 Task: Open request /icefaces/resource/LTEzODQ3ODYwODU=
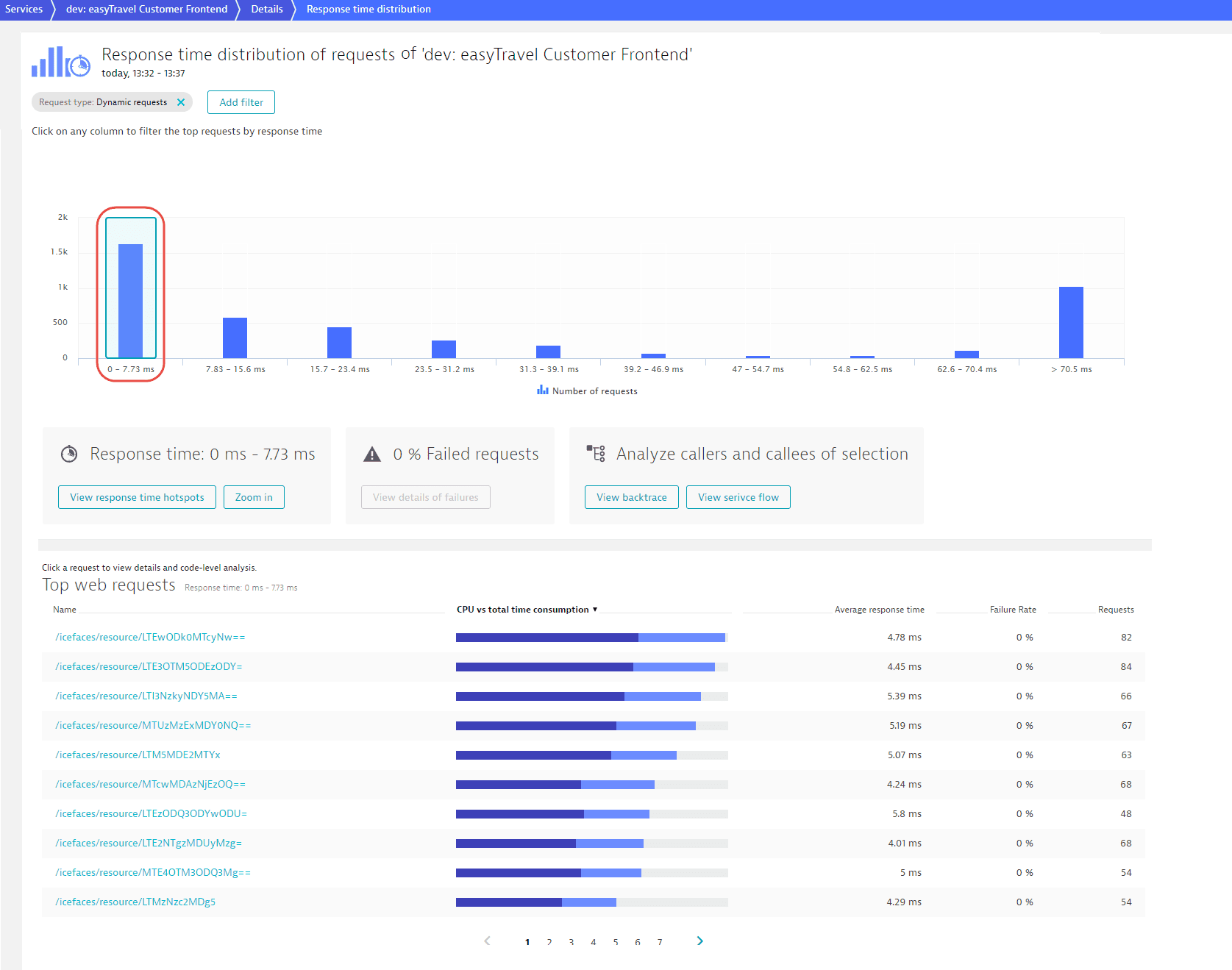tap(151, 814)
